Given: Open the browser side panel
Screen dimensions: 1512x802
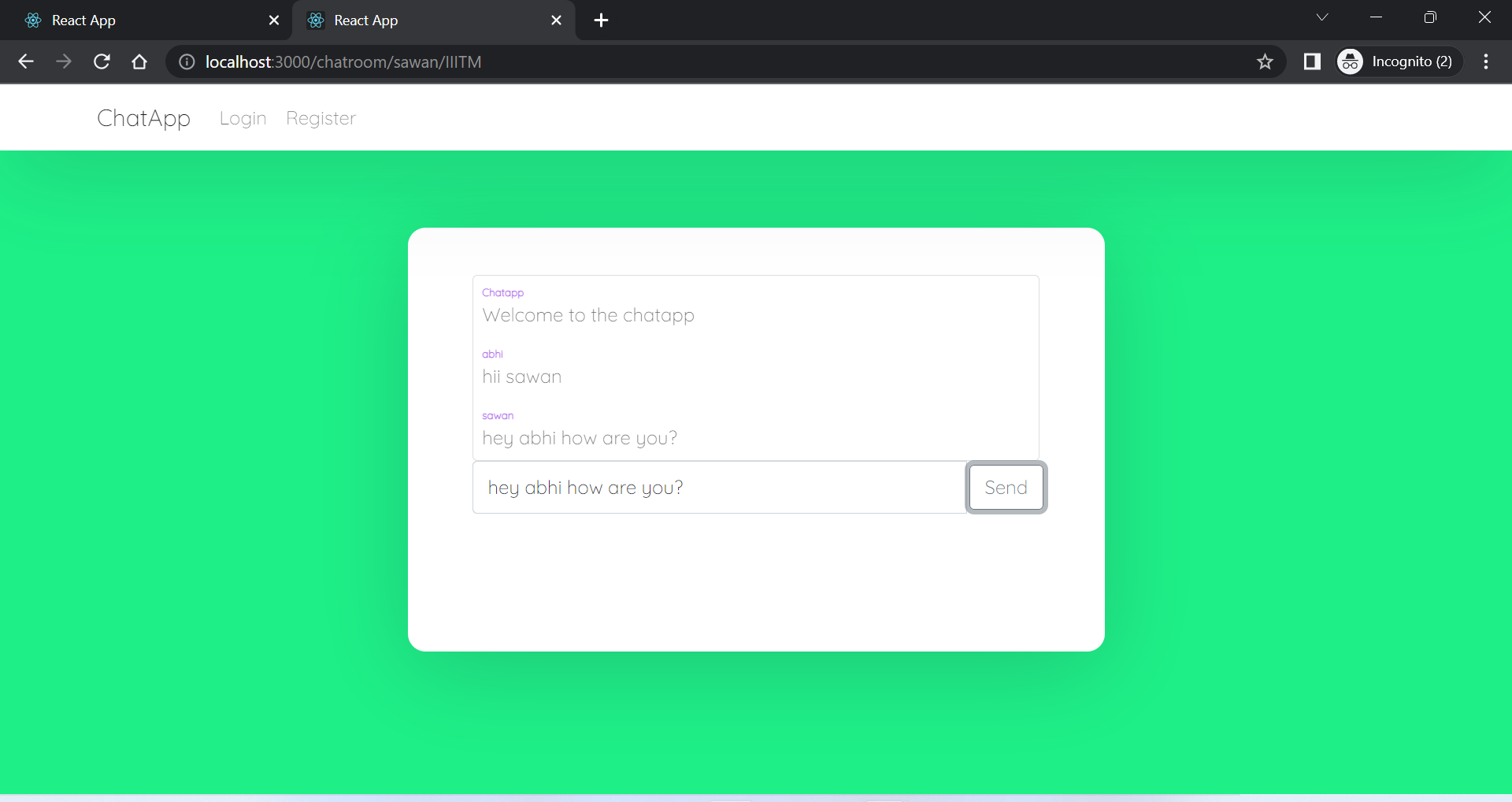Looking at the screenshot, I should tap(1312, 61).
